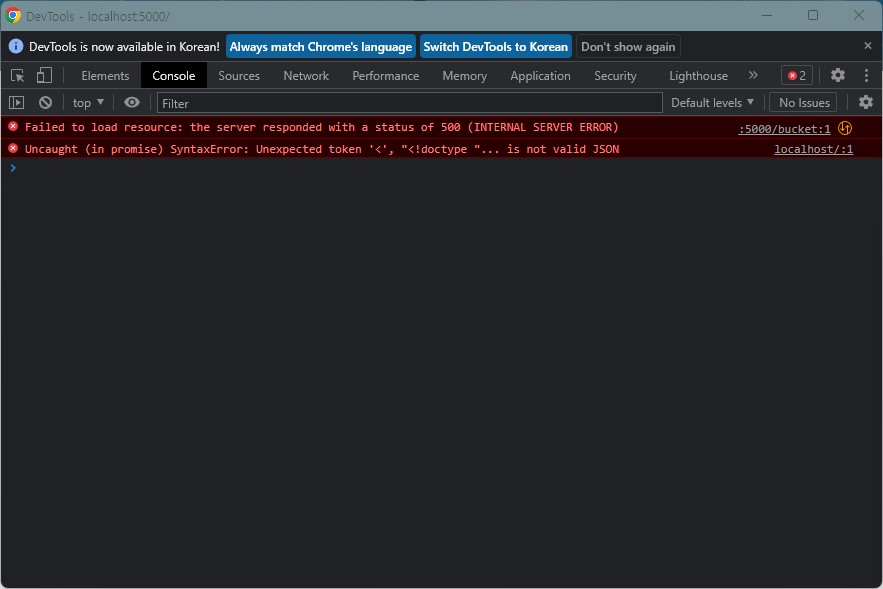Open the DevTools settings gear
Image resolution: width=883 pixels, height=589 pixels.
click(838, 75)
